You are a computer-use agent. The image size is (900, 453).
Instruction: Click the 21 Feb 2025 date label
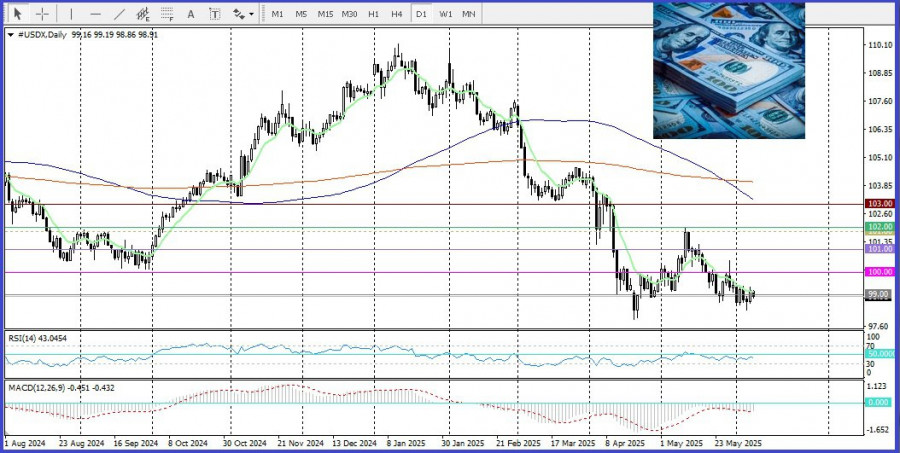click(519, 444)
